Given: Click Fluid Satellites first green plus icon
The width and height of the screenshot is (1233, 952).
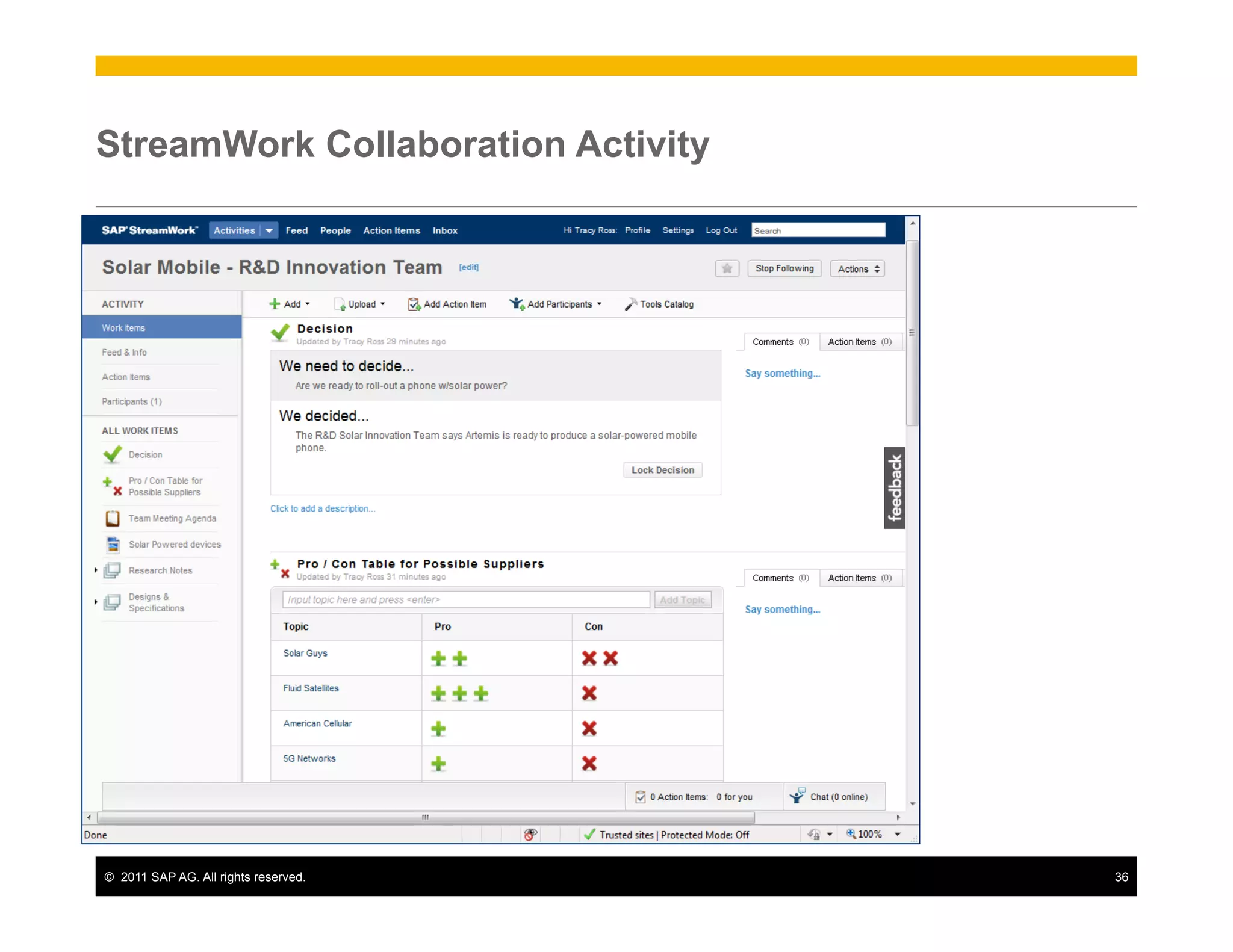Looking at the screenshot, I should 438,693.
